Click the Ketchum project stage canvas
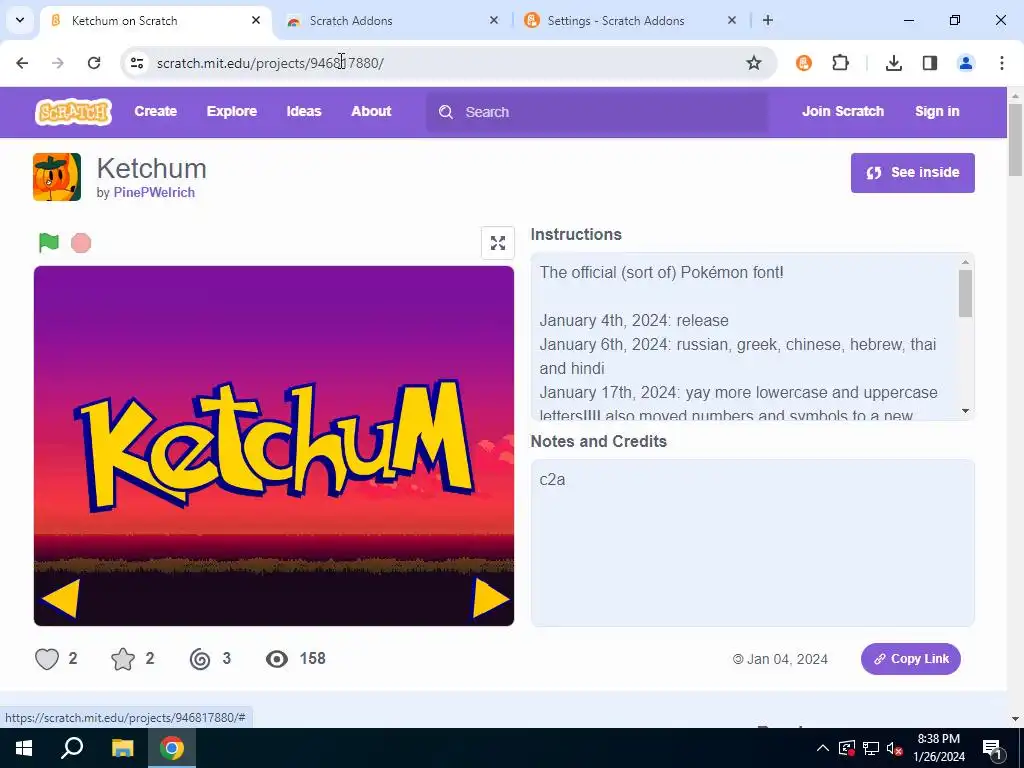 274,446
